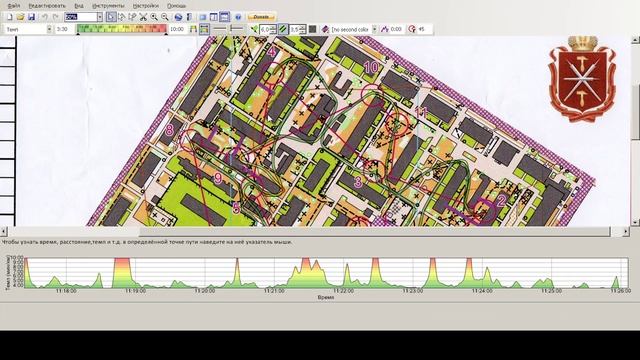Open the Файл menu
The width and height of the screenshot is (640, 360).
click(13, 6)
